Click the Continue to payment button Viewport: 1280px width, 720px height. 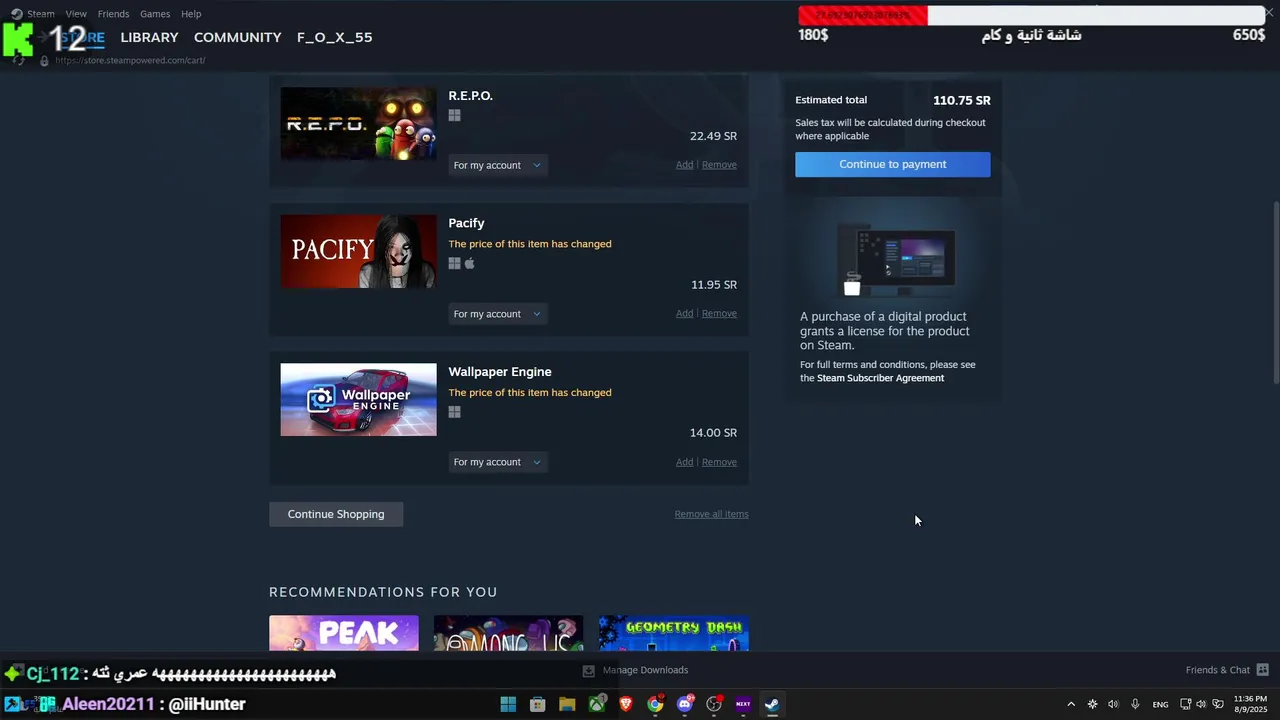tap(892, 164)
